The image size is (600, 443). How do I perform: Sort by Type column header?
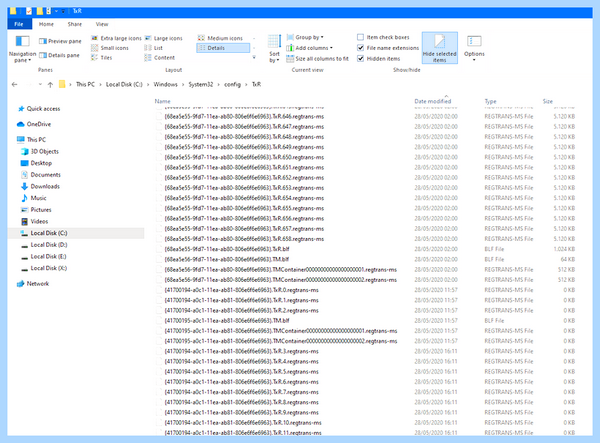[491, 101]
